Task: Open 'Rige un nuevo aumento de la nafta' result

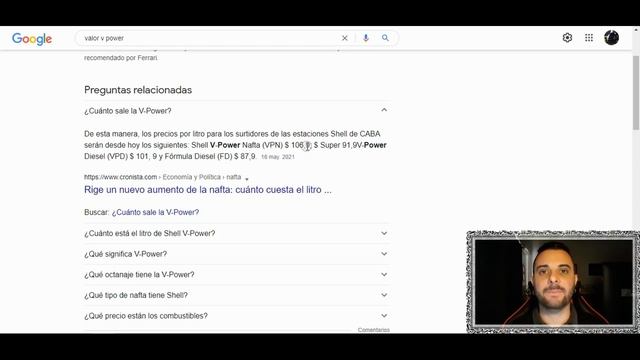Action: point(208,190)
